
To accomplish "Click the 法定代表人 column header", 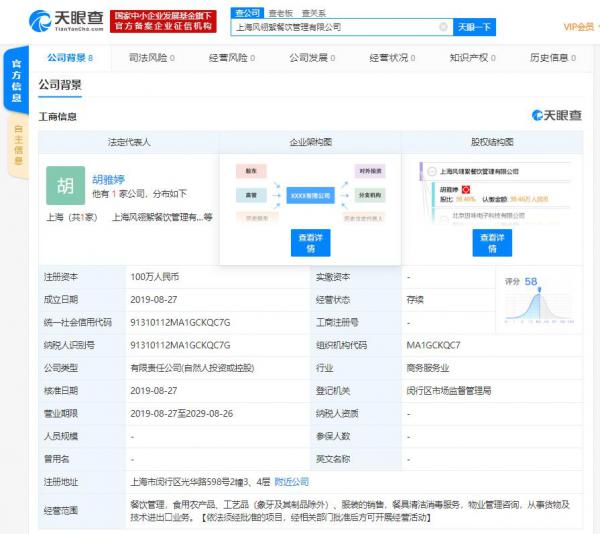I will pos(129,142).
